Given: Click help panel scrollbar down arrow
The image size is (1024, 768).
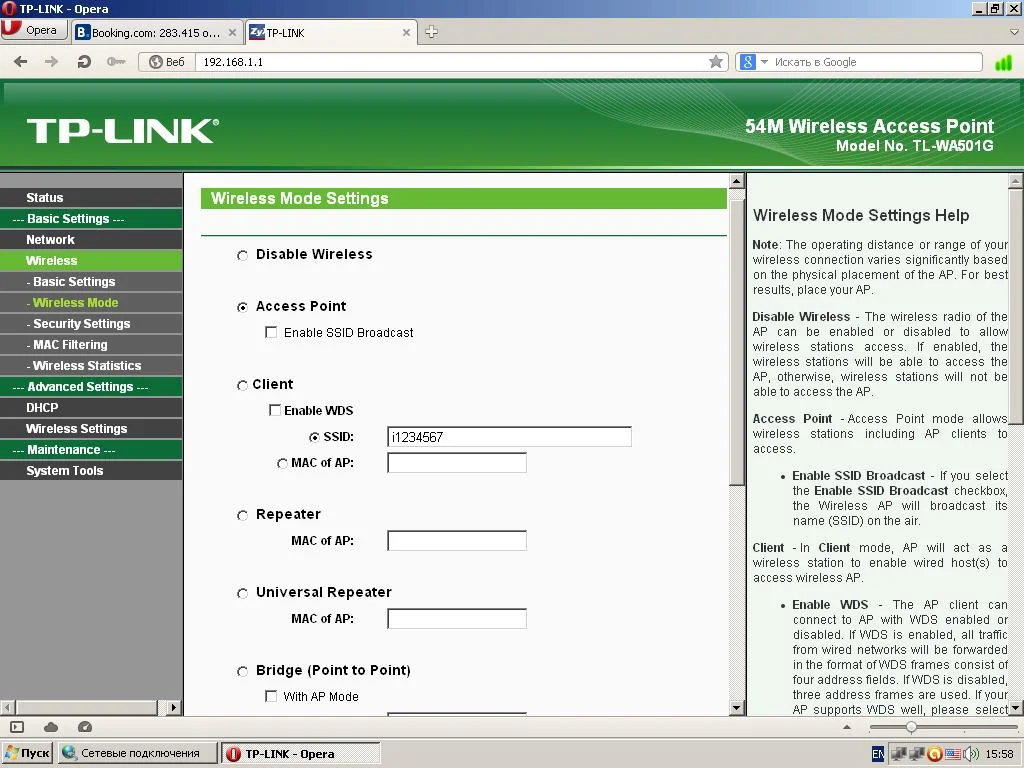Looking at the screenshot, I should 1016,707.
